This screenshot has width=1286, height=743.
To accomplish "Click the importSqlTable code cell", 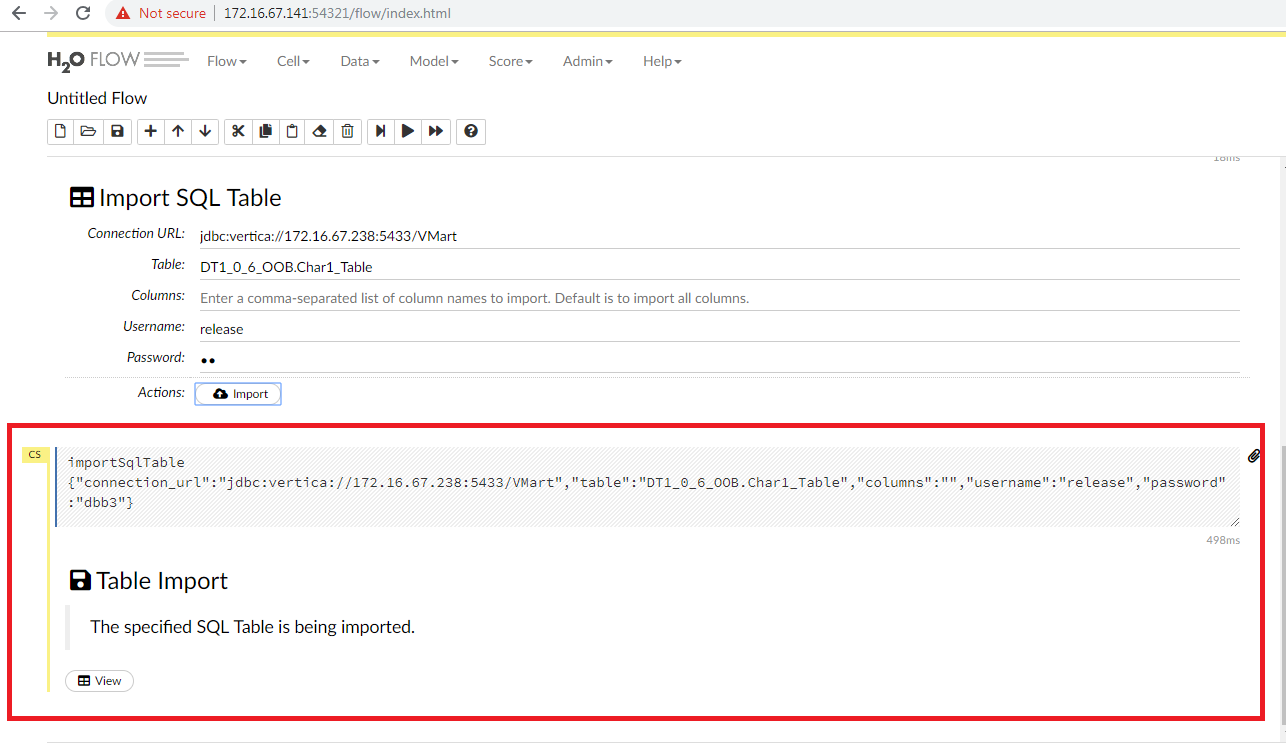I will (x=648, y=486).
